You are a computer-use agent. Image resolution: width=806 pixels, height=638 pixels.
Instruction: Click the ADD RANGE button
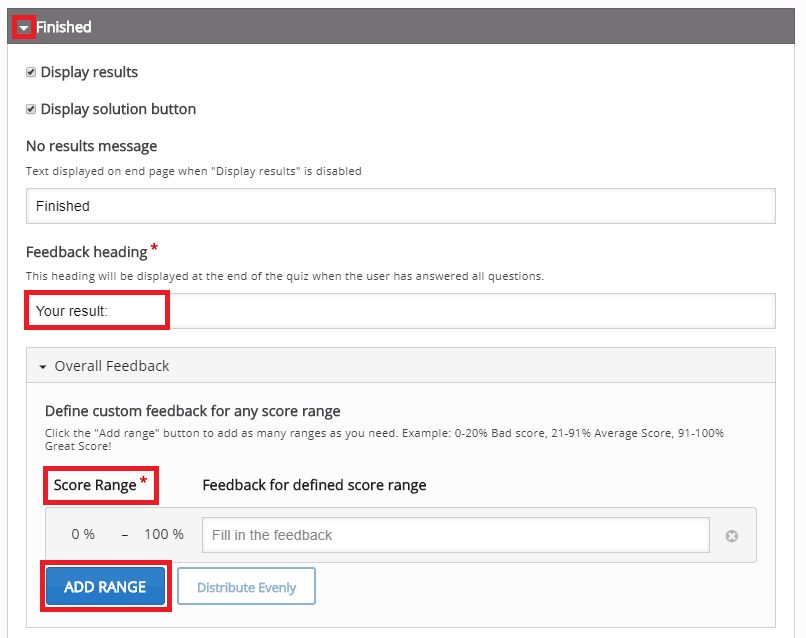pyautogui.click(x=105, y=587)
